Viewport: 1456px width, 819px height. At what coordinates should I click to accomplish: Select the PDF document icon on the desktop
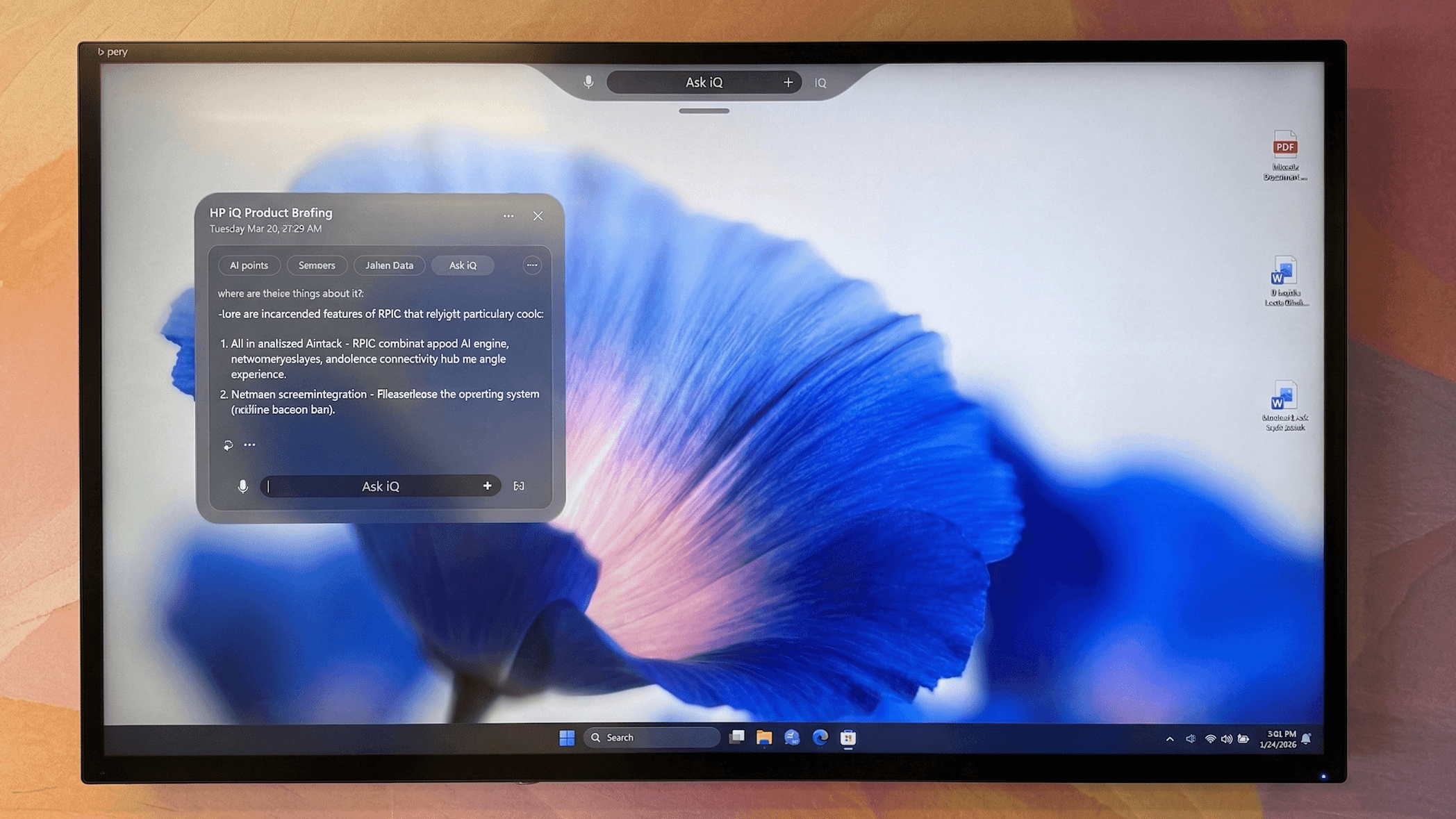click(x=1285, y=156)
